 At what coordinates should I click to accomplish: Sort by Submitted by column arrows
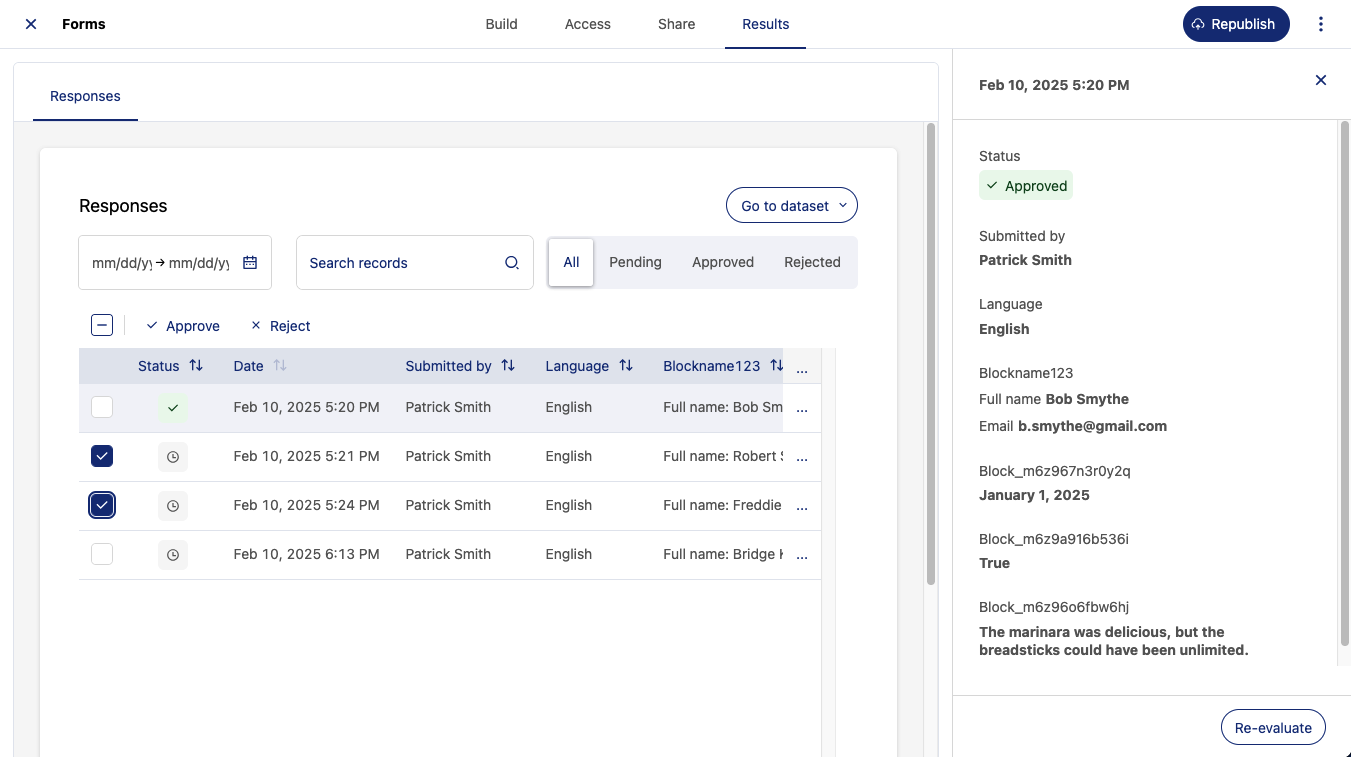pyautogui.click(x=508, y=366)
